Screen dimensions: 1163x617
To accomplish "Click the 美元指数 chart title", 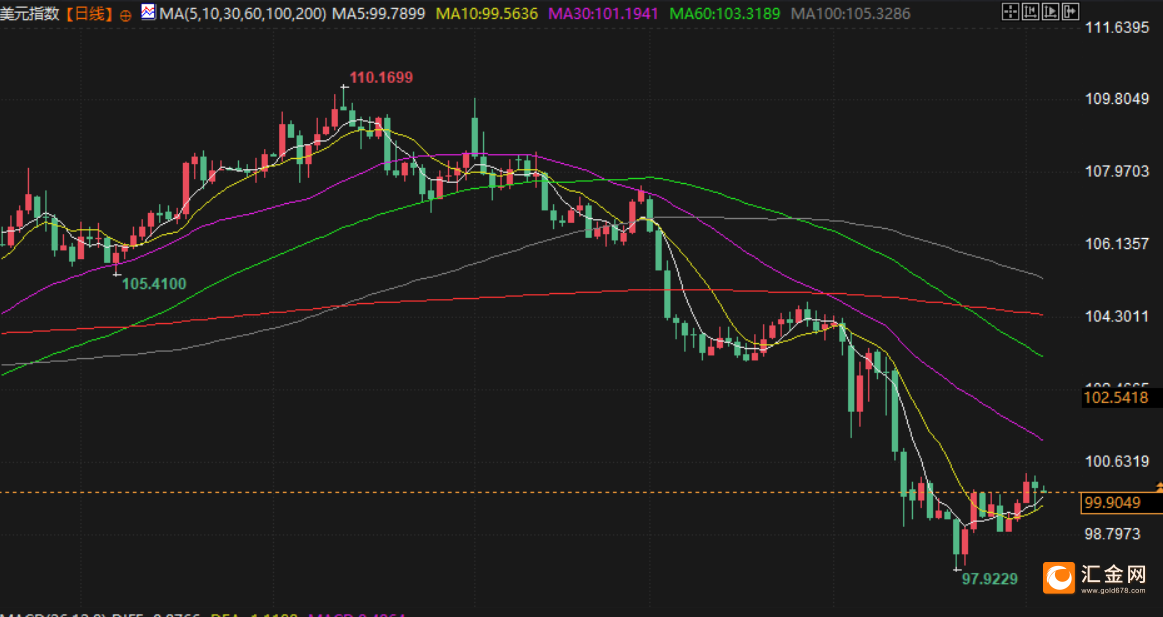I will pyautogui.click(x=30, y=13).
